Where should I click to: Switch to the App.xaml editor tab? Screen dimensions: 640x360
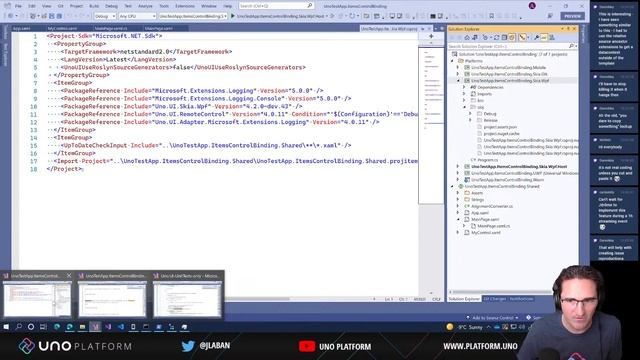coord(22,29)
